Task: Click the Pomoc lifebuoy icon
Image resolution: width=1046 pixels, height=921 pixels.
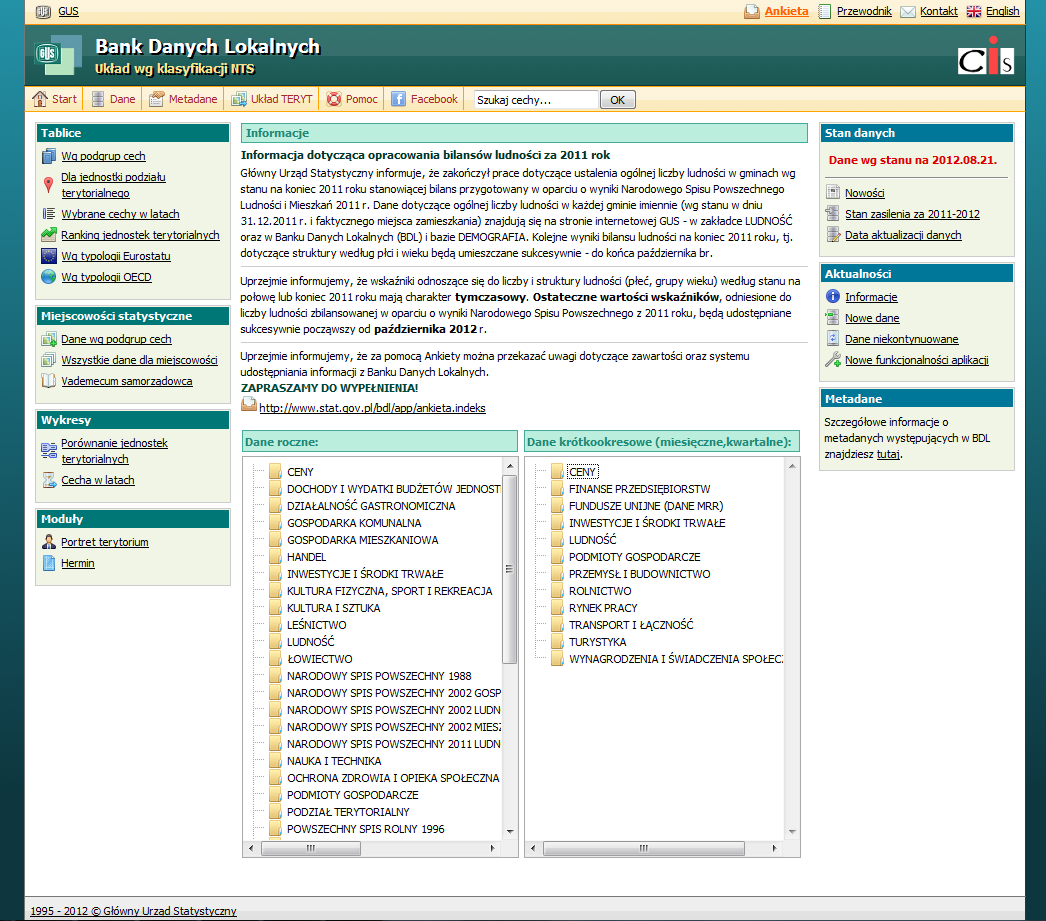Action: click(334, 99)
